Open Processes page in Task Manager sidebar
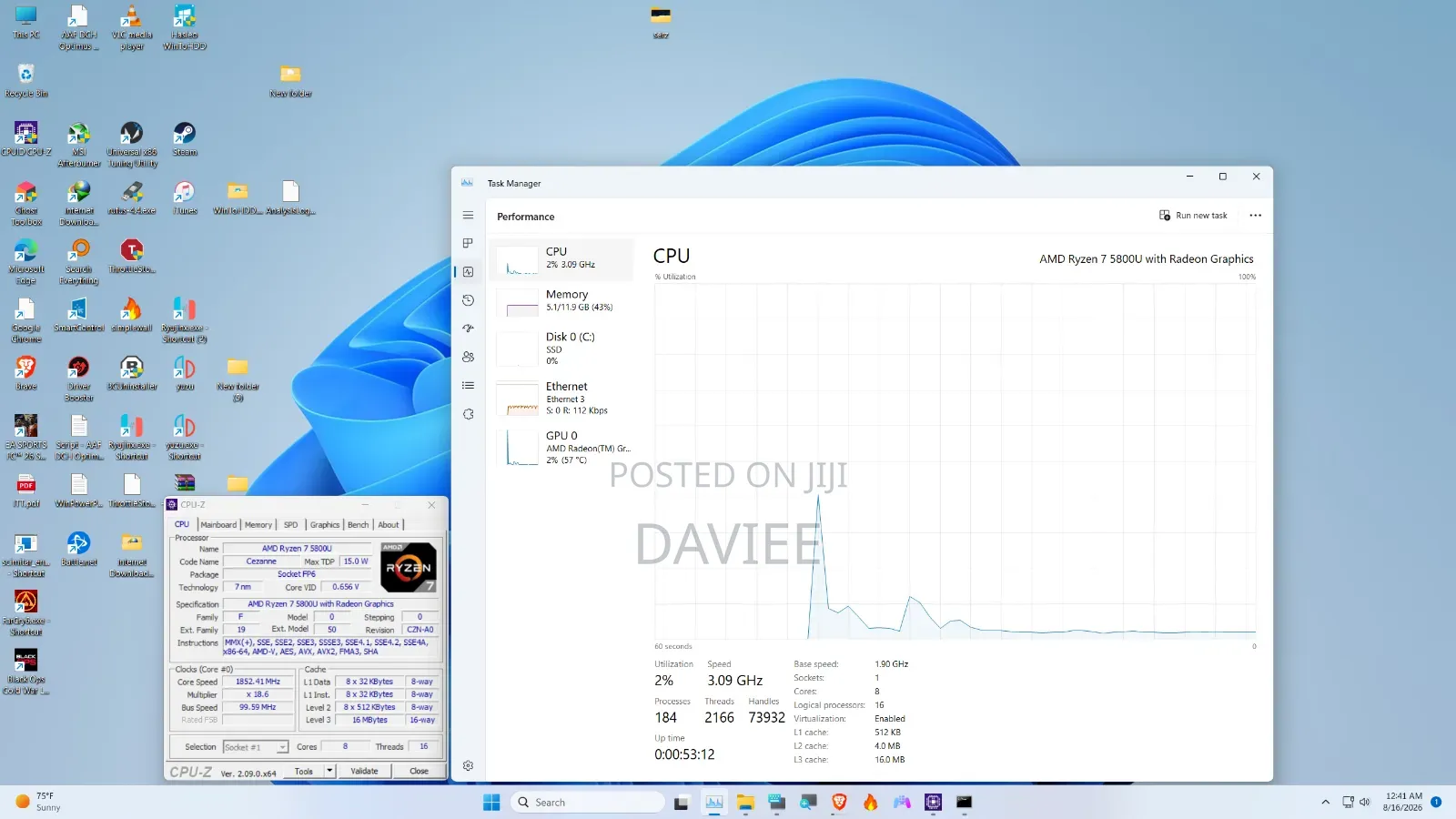Viewport: 1456px width, 819px height. pos(468,243)
